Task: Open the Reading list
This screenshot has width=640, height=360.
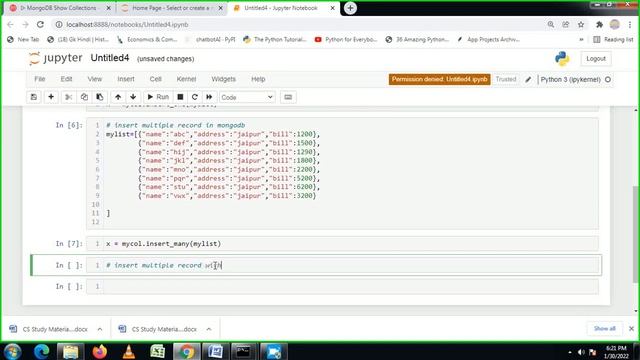Action: pyautogui.click(x=613, y=40)
